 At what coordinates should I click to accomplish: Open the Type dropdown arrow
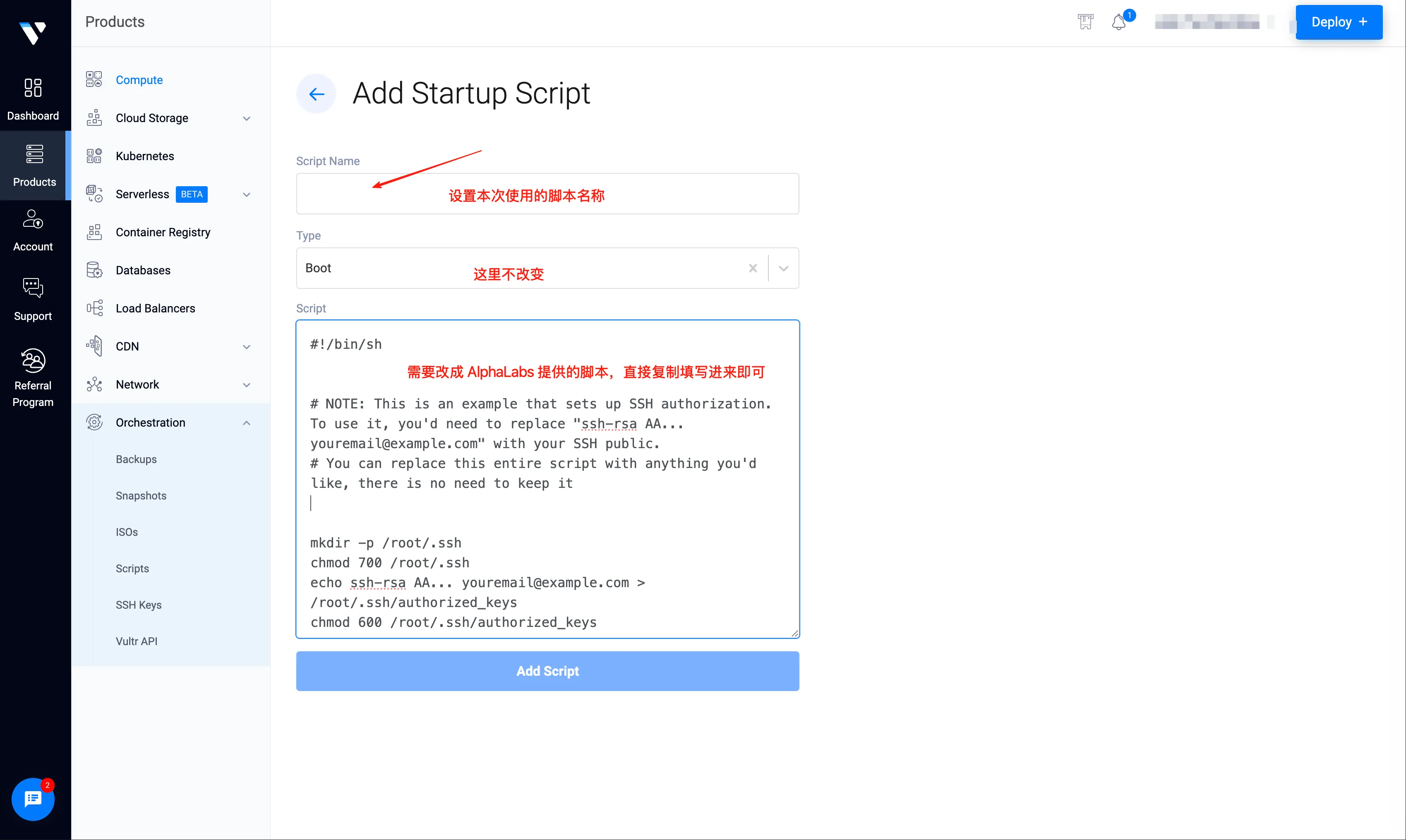[783, 268]
